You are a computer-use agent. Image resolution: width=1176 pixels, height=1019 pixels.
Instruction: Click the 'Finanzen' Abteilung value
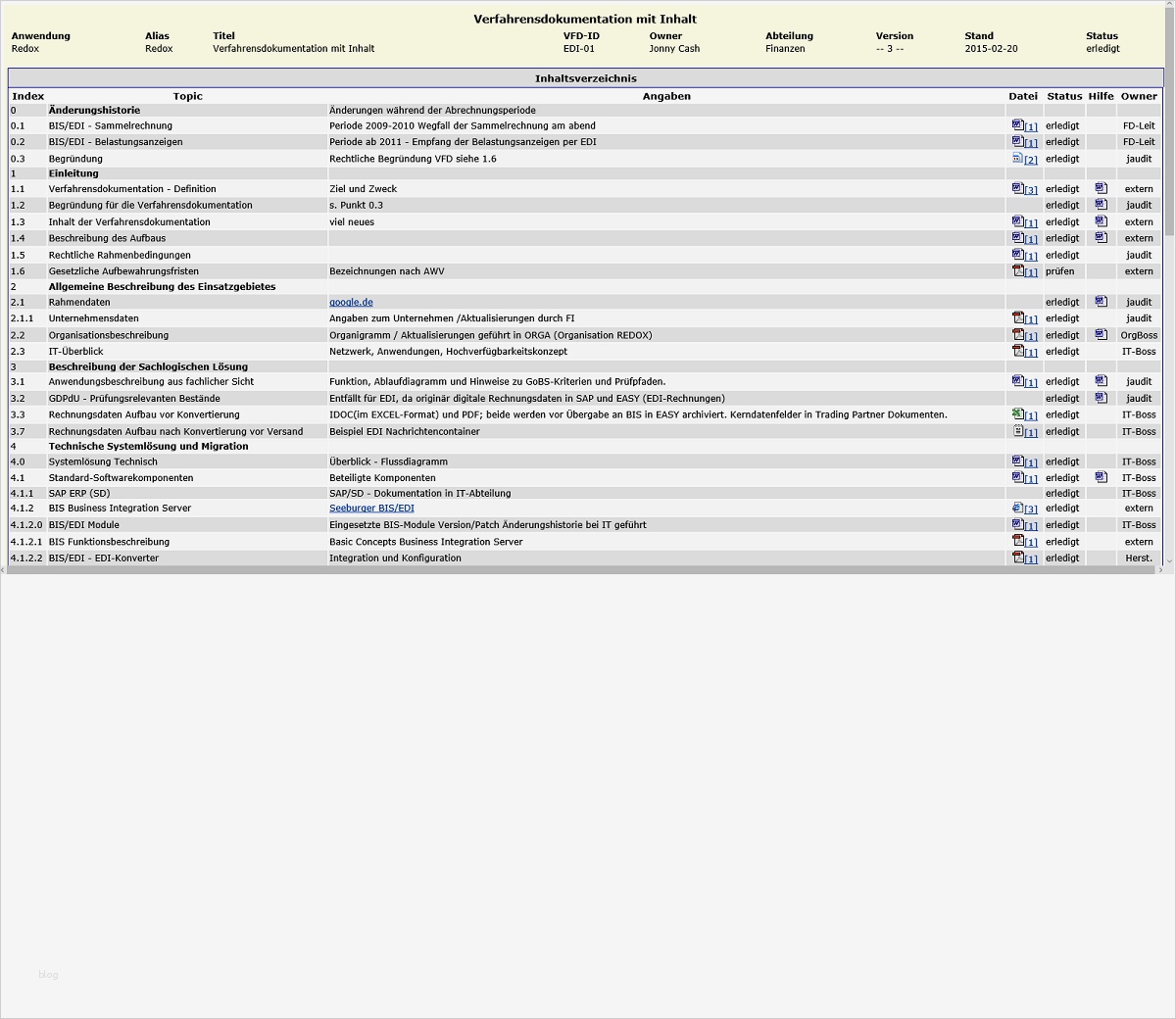785,48
